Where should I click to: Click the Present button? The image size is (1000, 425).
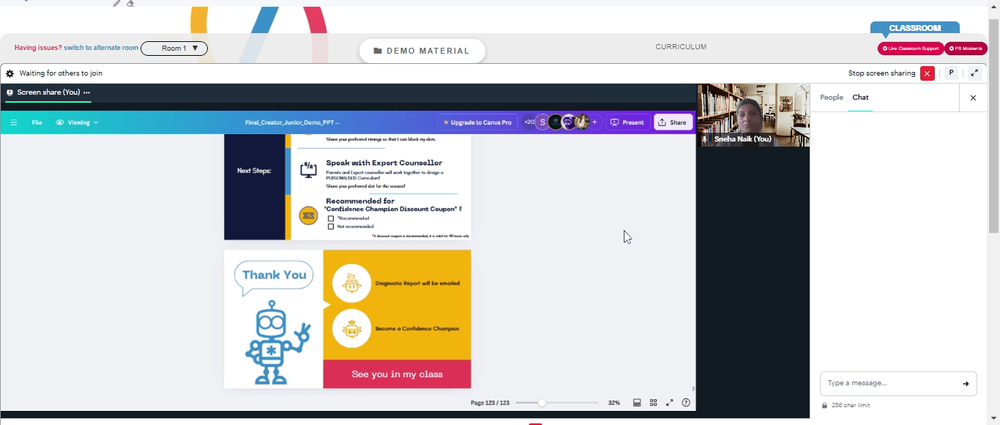[x=627, y=123]
